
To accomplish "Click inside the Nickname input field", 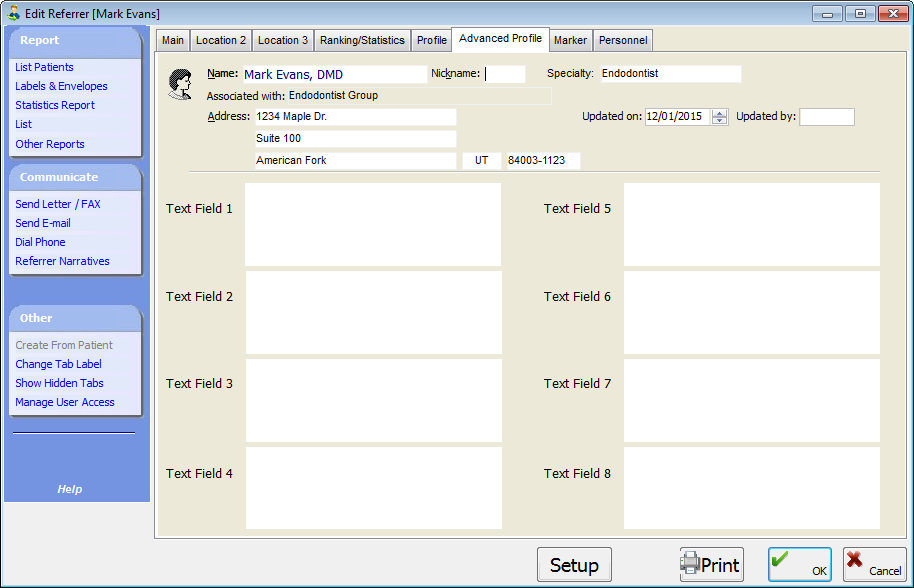I will pyautogui.click(x=504, y=74).
